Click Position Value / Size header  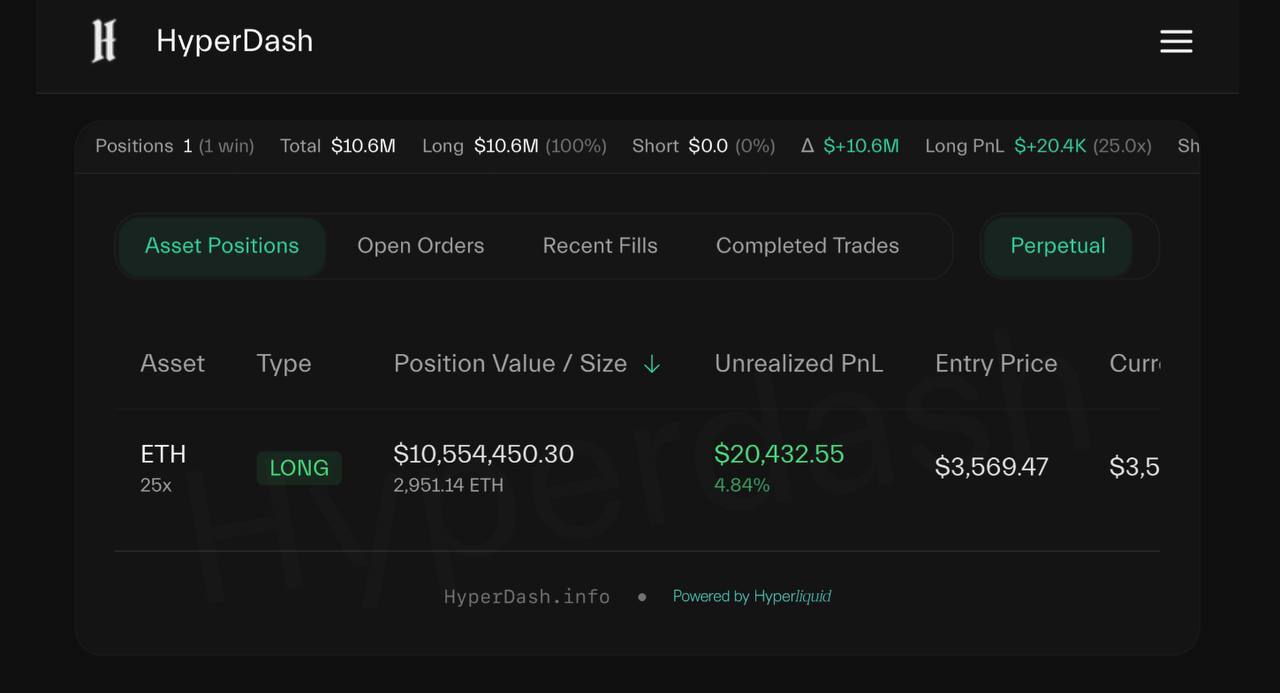pyautogui.click(x=510, y=364)
